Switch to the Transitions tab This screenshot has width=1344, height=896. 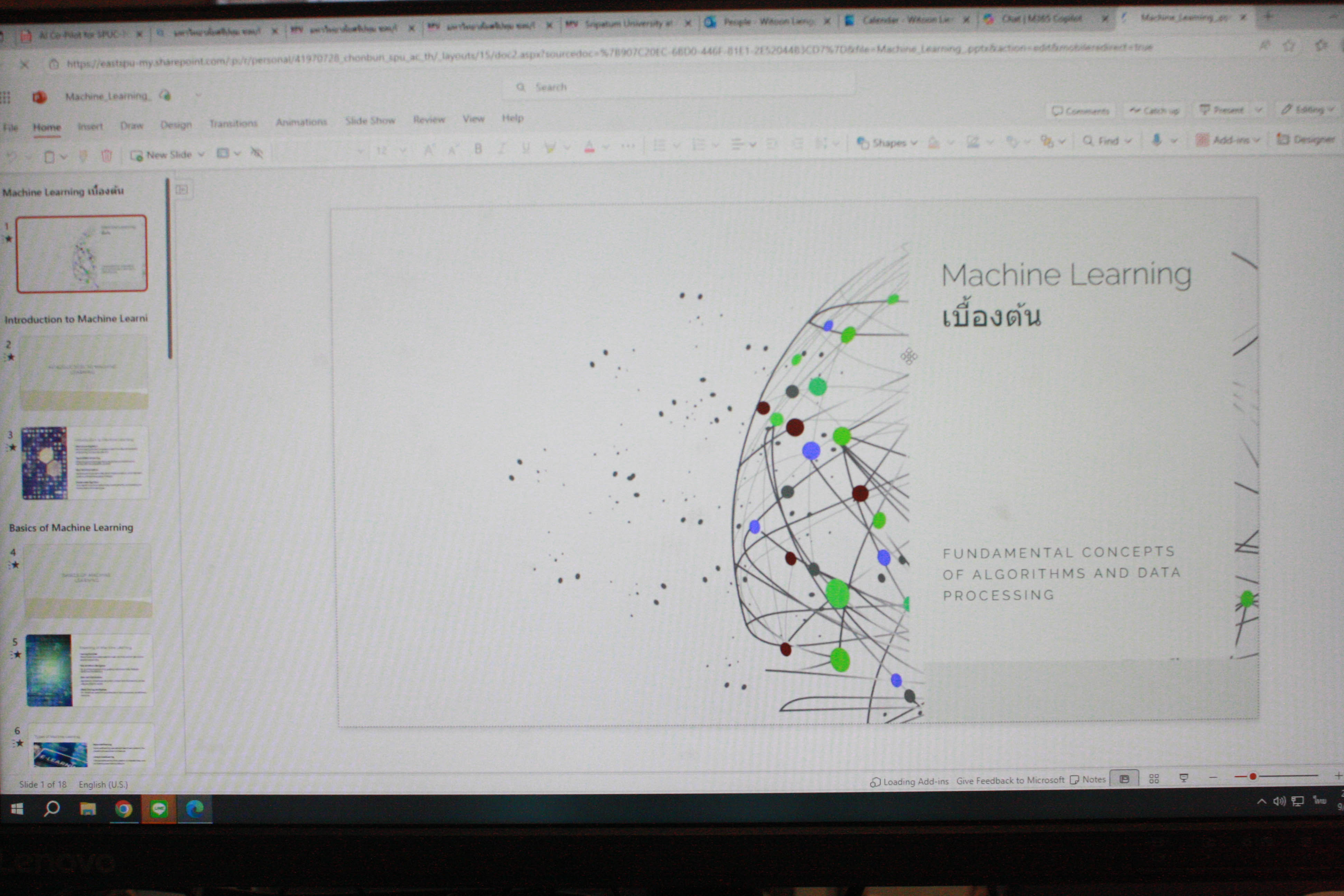tap(233, 123)
